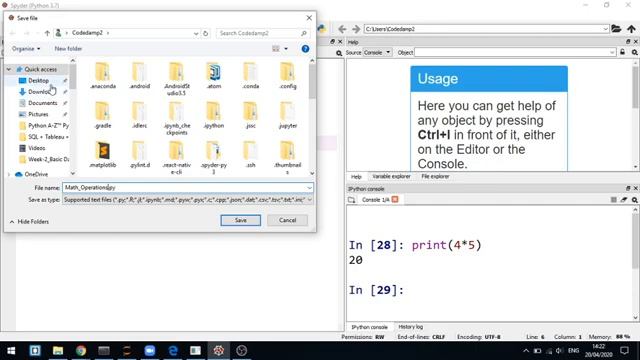Open the .idlerc folder
This screenshot has width=640, height=360.
[x=140, y=116]
